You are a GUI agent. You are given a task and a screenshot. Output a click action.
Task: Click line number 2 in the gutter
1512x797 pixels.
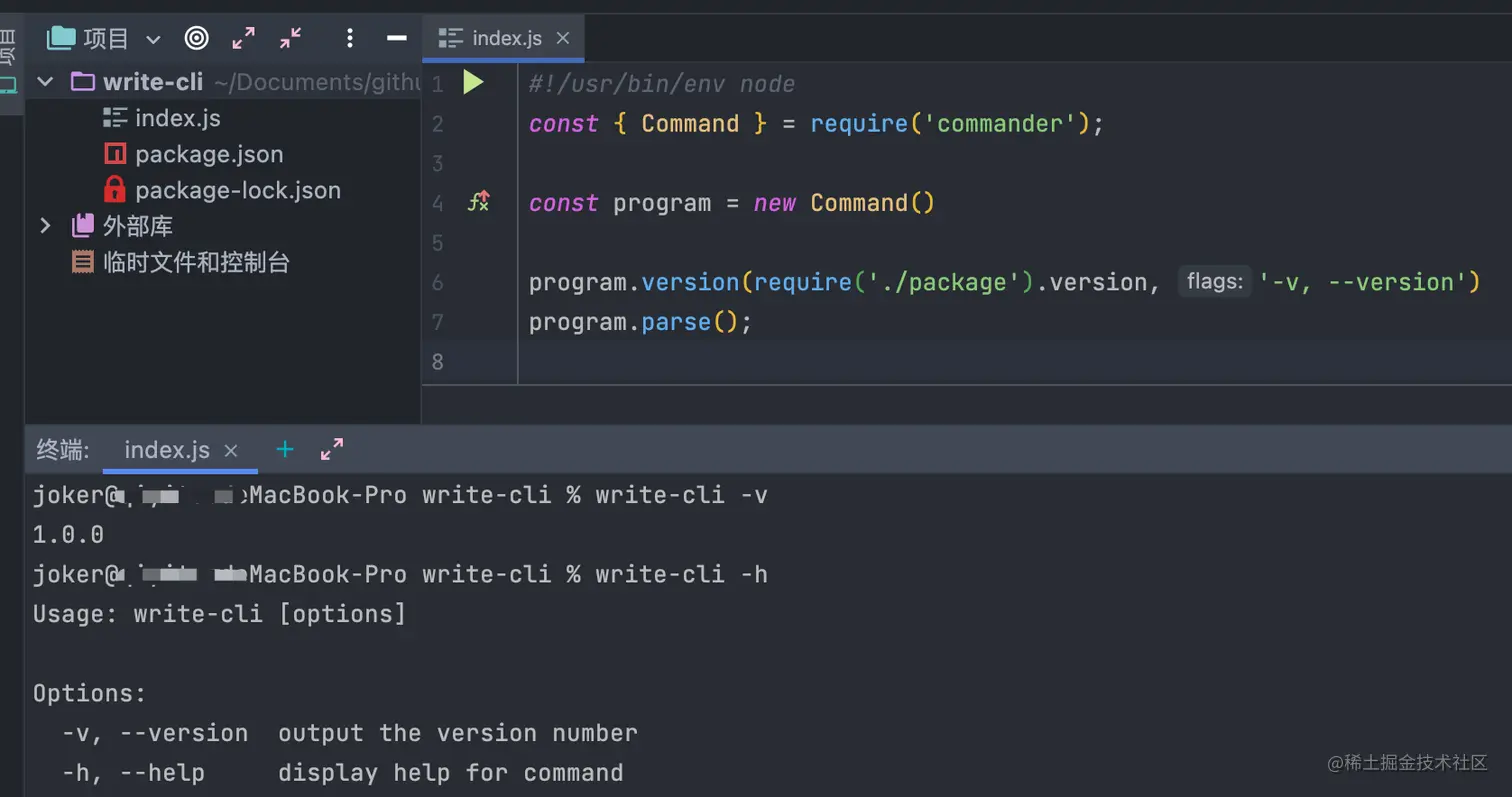437,124
